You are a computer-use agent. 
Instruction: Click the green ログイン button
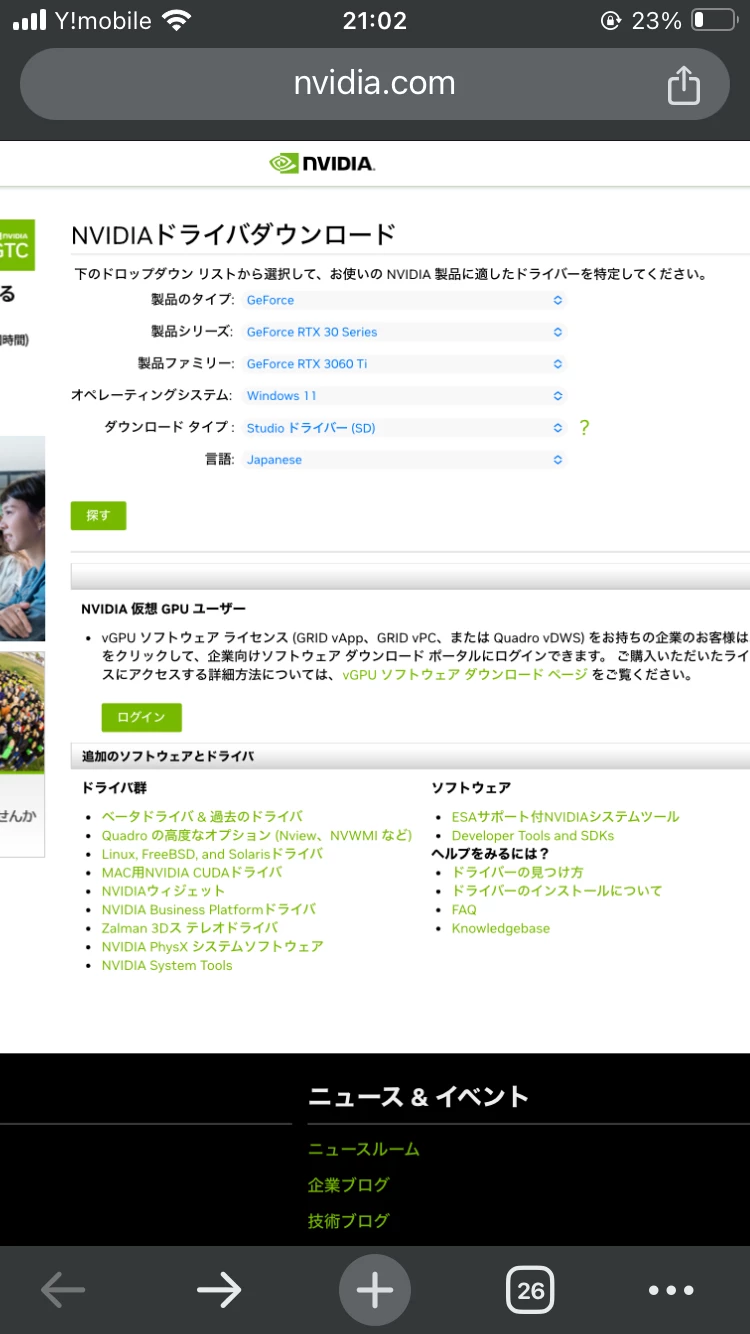tap(141, 718)
